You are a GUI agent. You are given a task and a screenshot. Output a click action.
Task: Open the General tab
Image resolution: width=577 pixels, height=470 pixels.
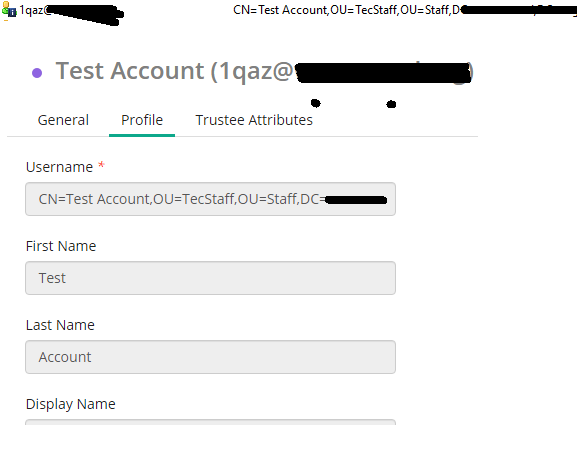pos(63,120)
